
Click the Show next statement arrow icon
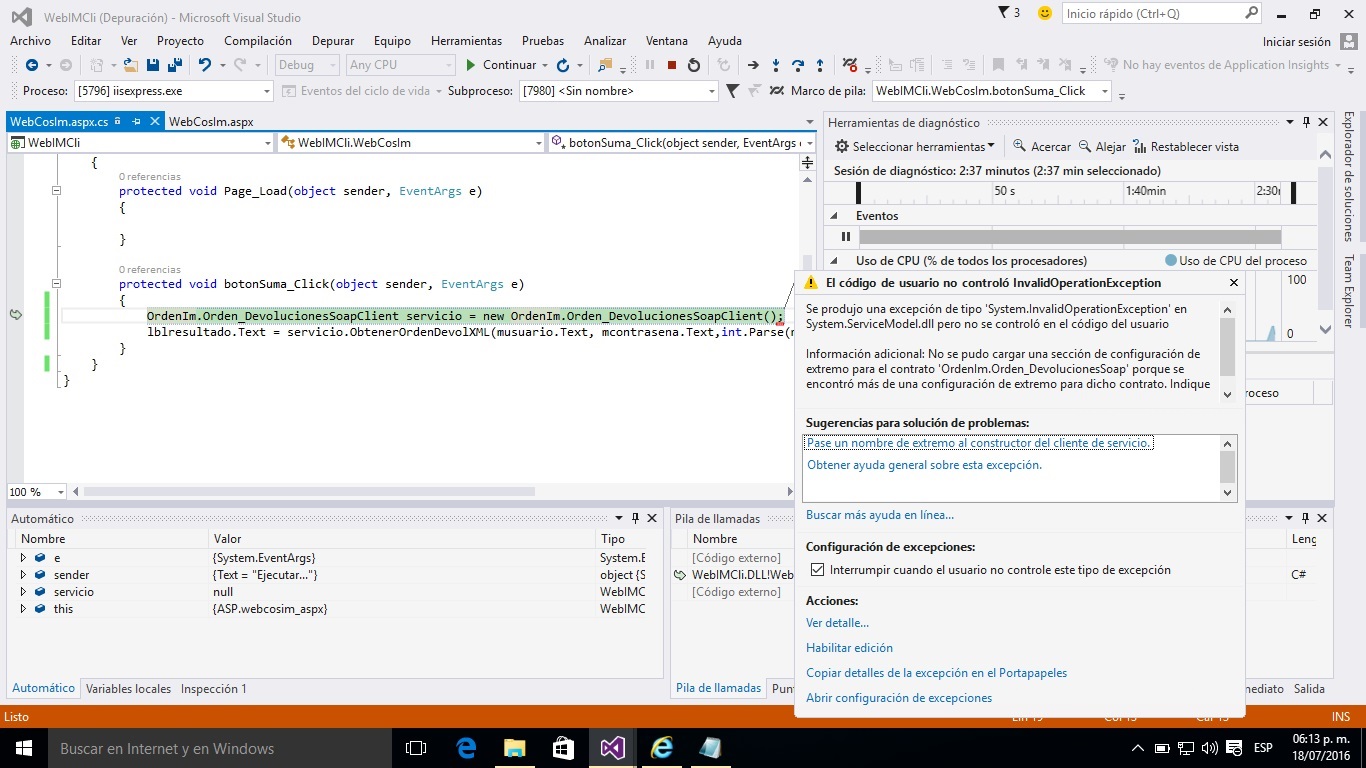(x=754, y=65)
